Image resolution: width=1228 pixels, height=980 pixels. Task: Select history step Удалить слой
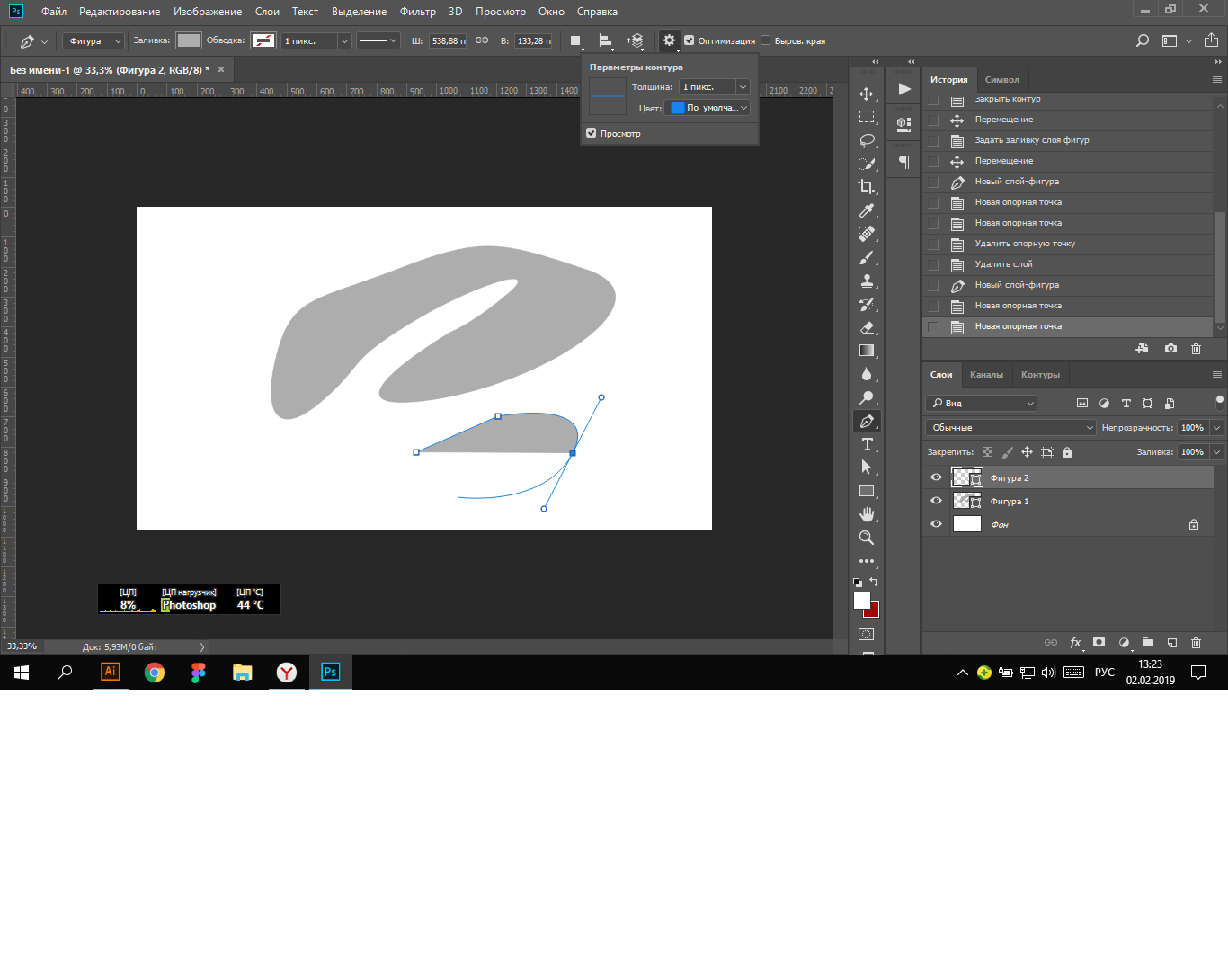click(1068, 264)
